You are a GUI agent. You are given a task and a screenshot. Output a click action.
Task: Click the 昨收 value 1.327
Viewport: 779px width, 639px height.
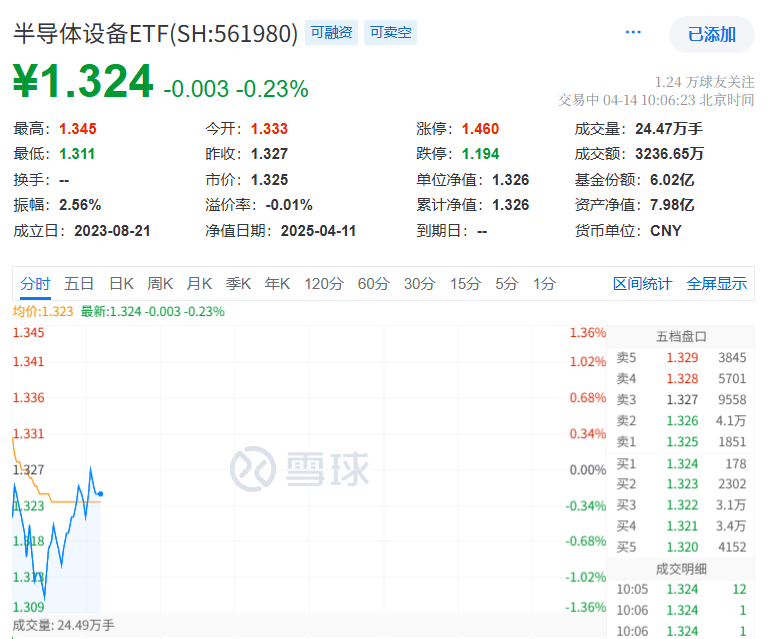click(269, 154)
